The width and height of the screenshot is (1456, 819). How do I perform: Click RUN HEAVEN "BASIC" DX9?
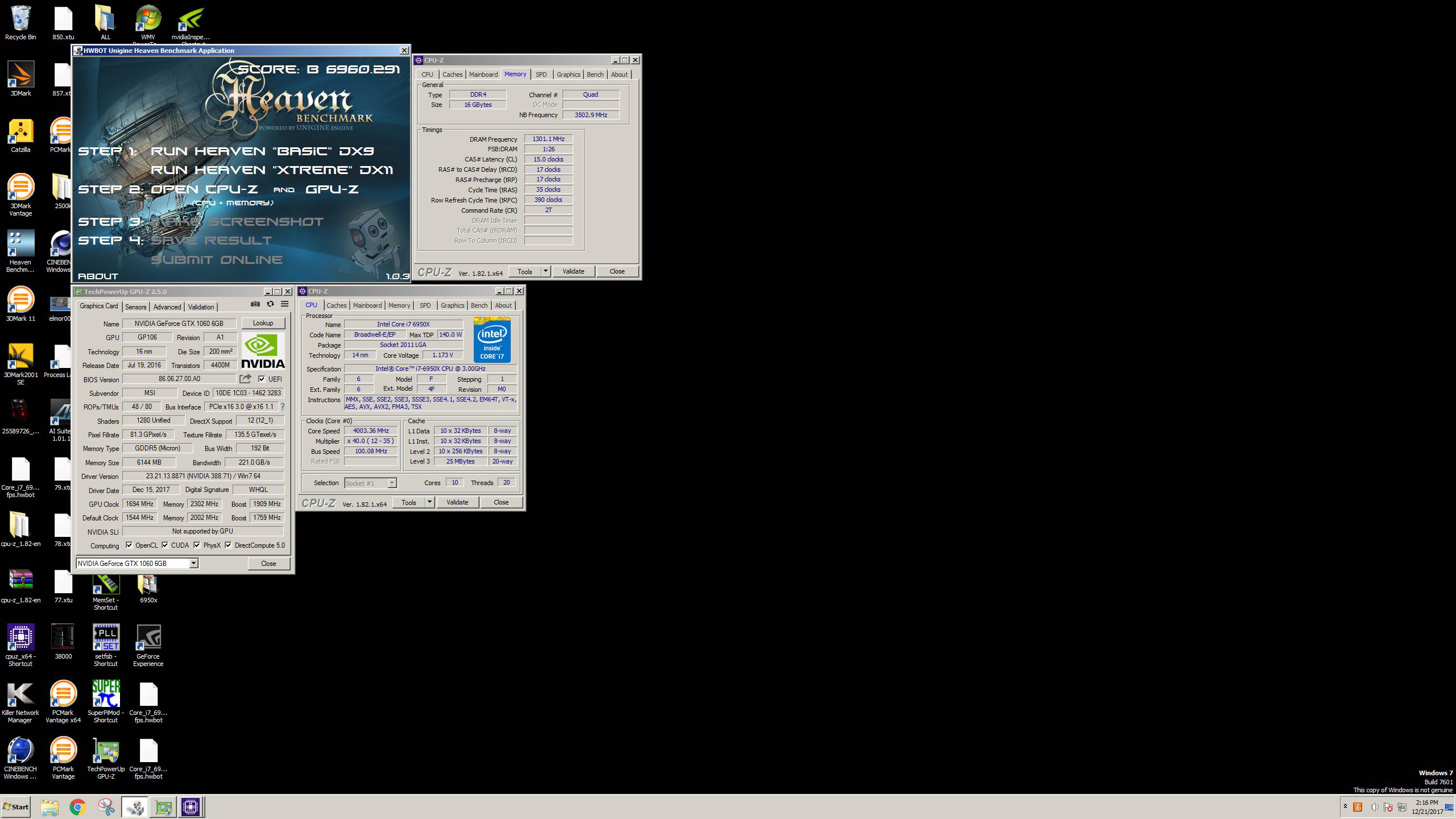click(x=262, y=151)
